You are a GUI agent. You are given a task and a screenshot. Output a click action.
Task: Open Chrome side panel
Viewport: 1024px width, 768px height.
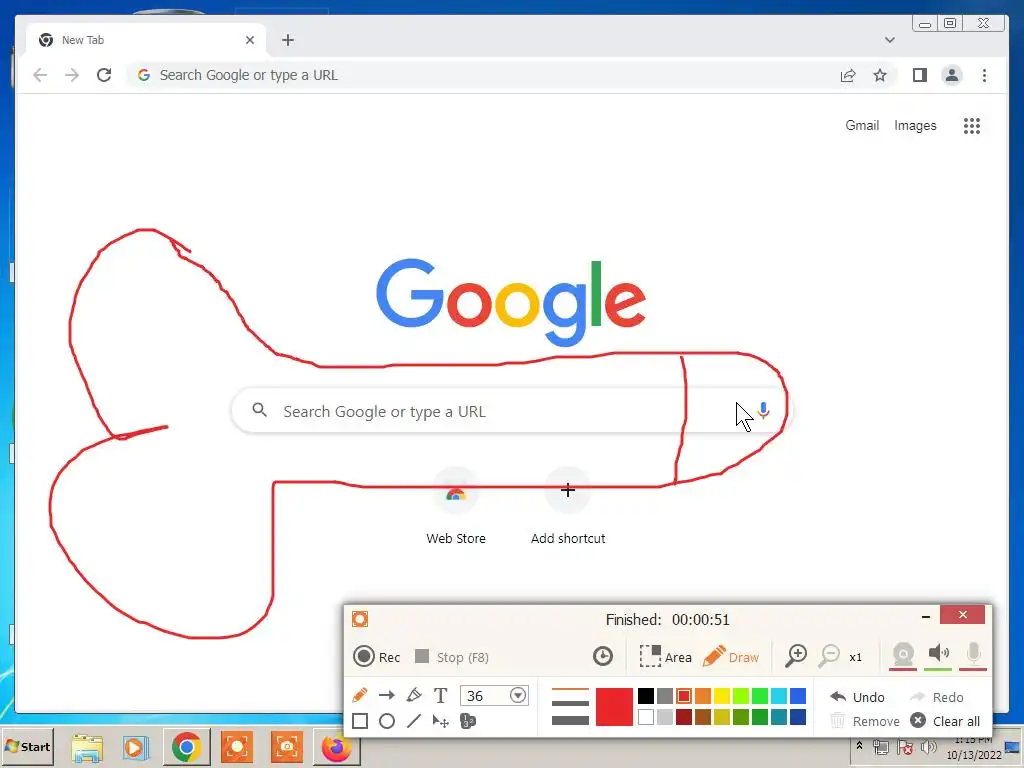pyautogui.click(x=920, y=75)
